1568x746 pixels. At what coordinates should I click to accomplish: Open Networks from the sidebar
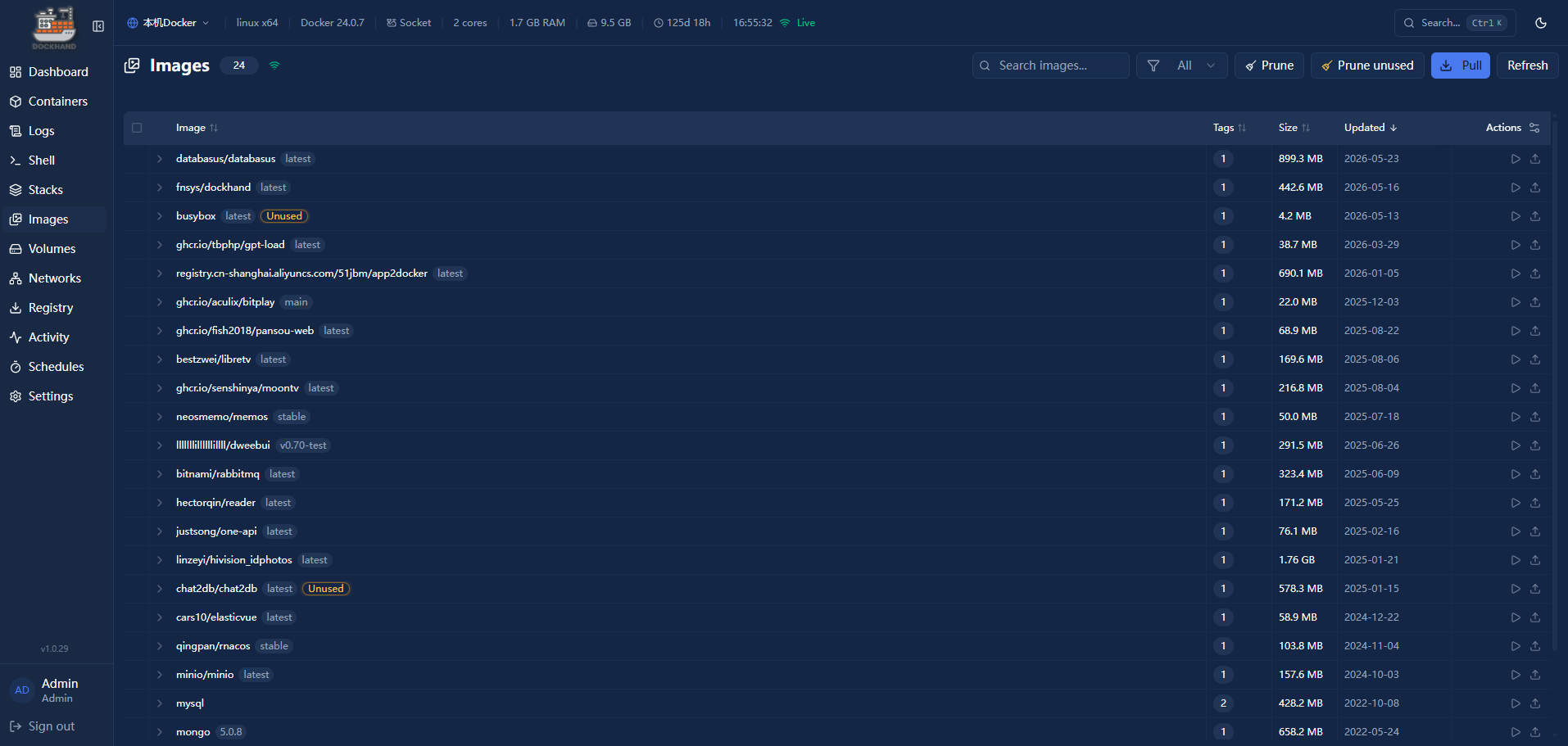tap(54, 278)
